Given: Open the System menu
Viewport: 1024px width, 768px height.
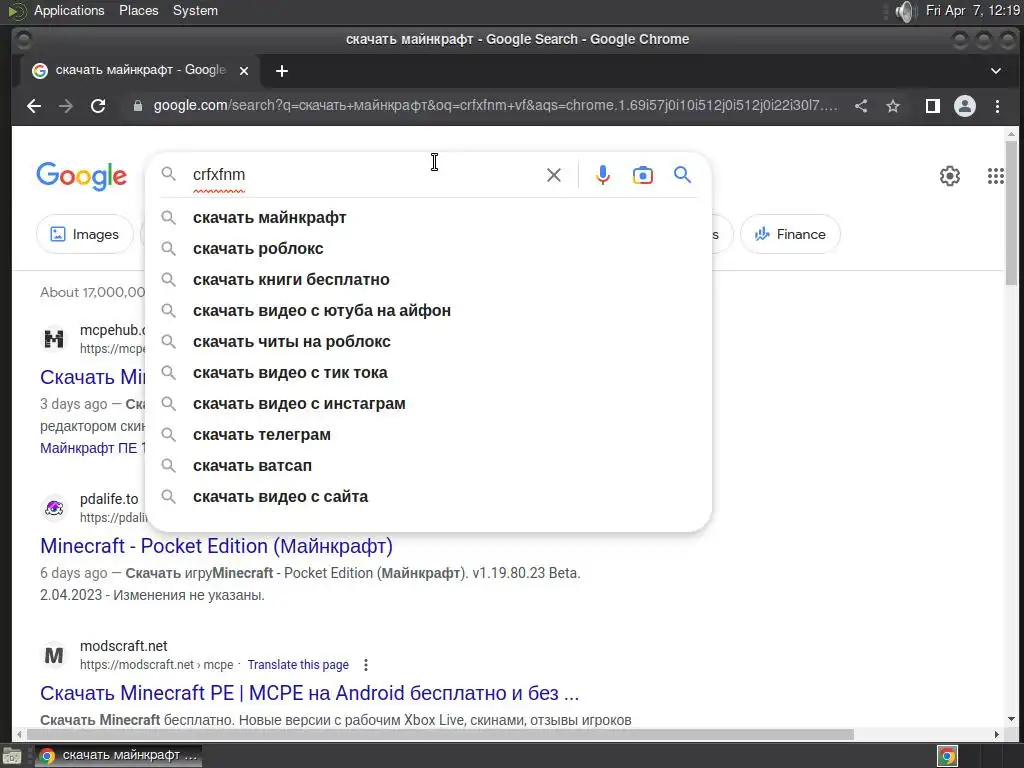Looking at the screenshot, I should pos(195,10).
